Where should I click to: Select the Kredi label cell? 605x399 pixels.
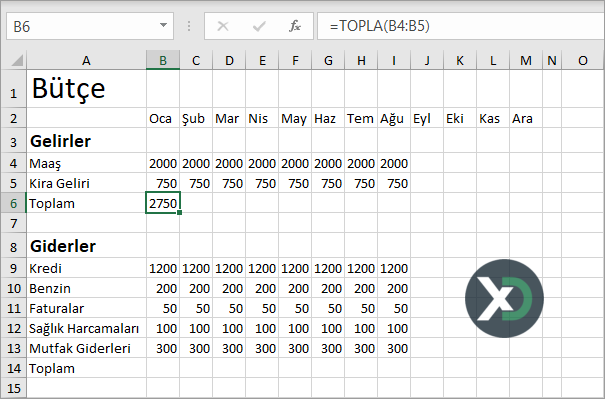86,268
